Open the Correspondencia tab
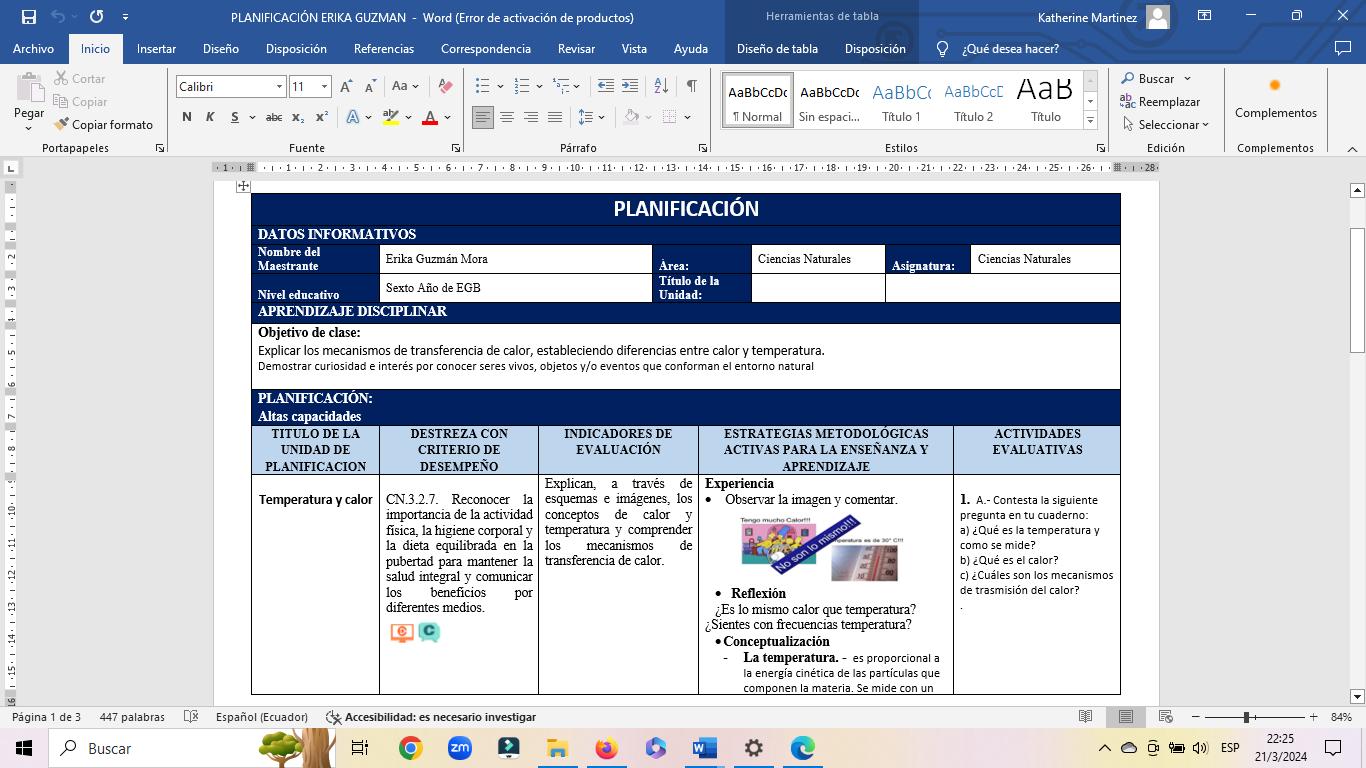The height and width of the screenshot is (768, 1366). point(486,49)
